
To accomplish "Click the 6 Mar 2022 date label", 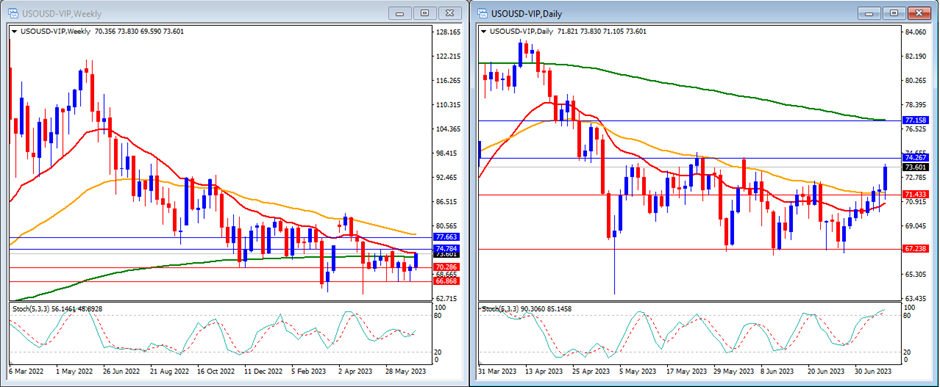I will click(27, 371).
